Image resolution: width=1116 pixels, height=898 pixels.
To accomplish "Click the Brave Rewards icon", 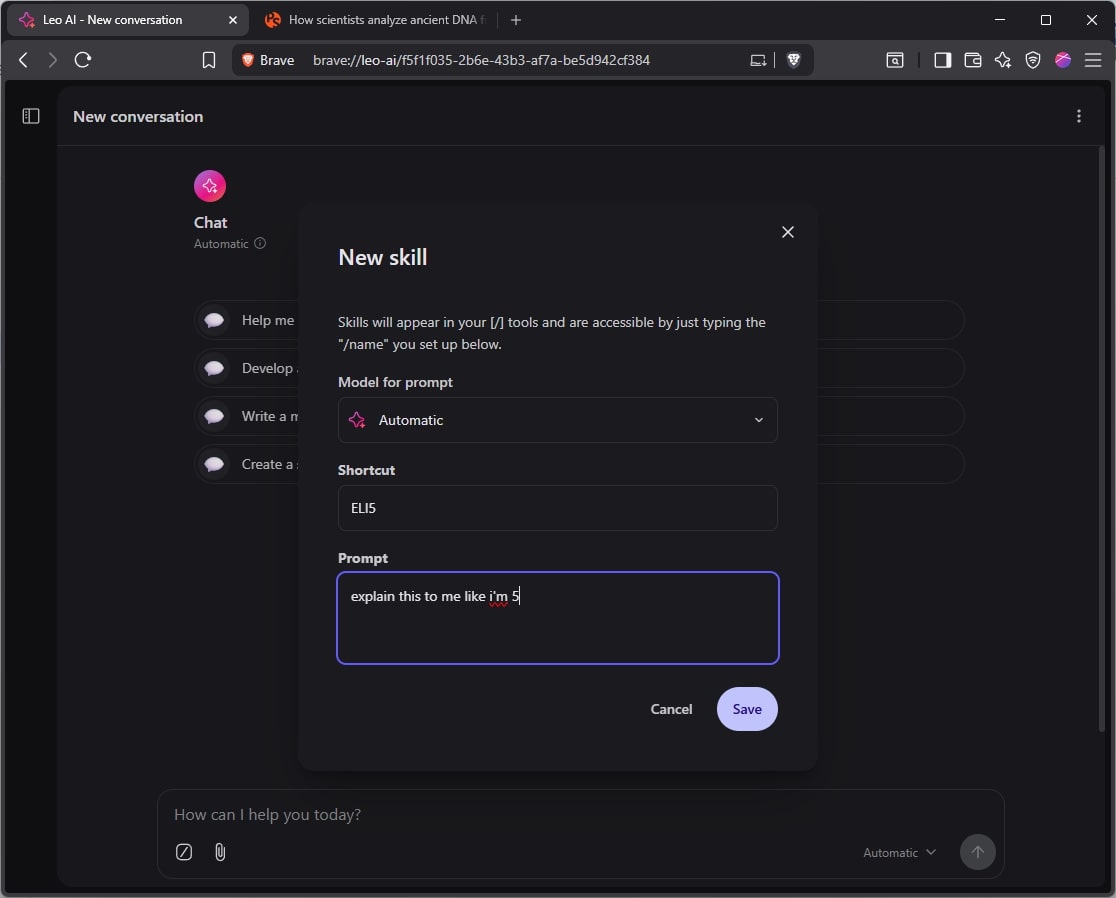I will pos(1062,60).
